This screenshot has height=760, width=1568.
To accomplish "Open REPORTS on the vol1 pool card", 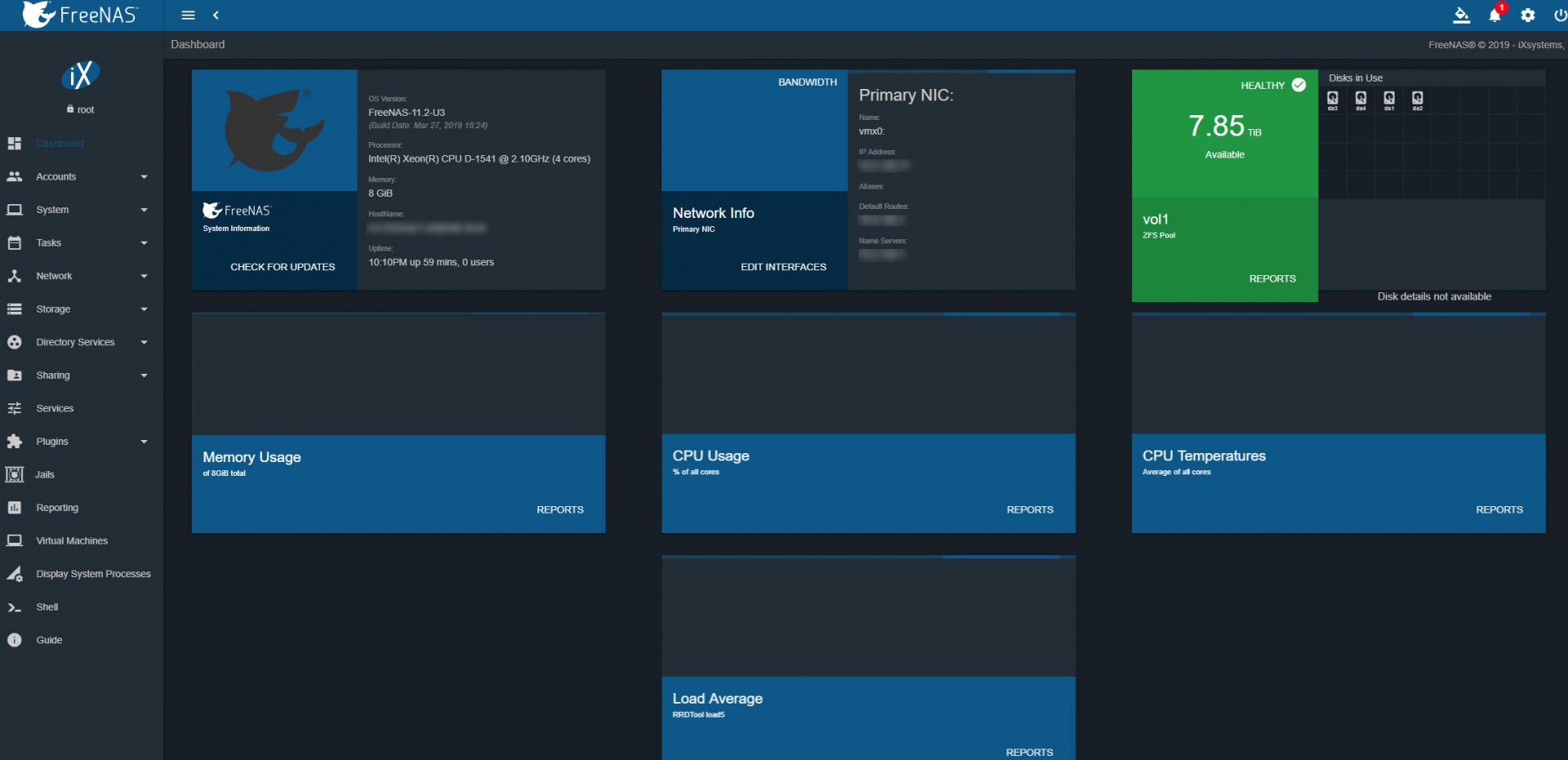I will (1272, 279).
